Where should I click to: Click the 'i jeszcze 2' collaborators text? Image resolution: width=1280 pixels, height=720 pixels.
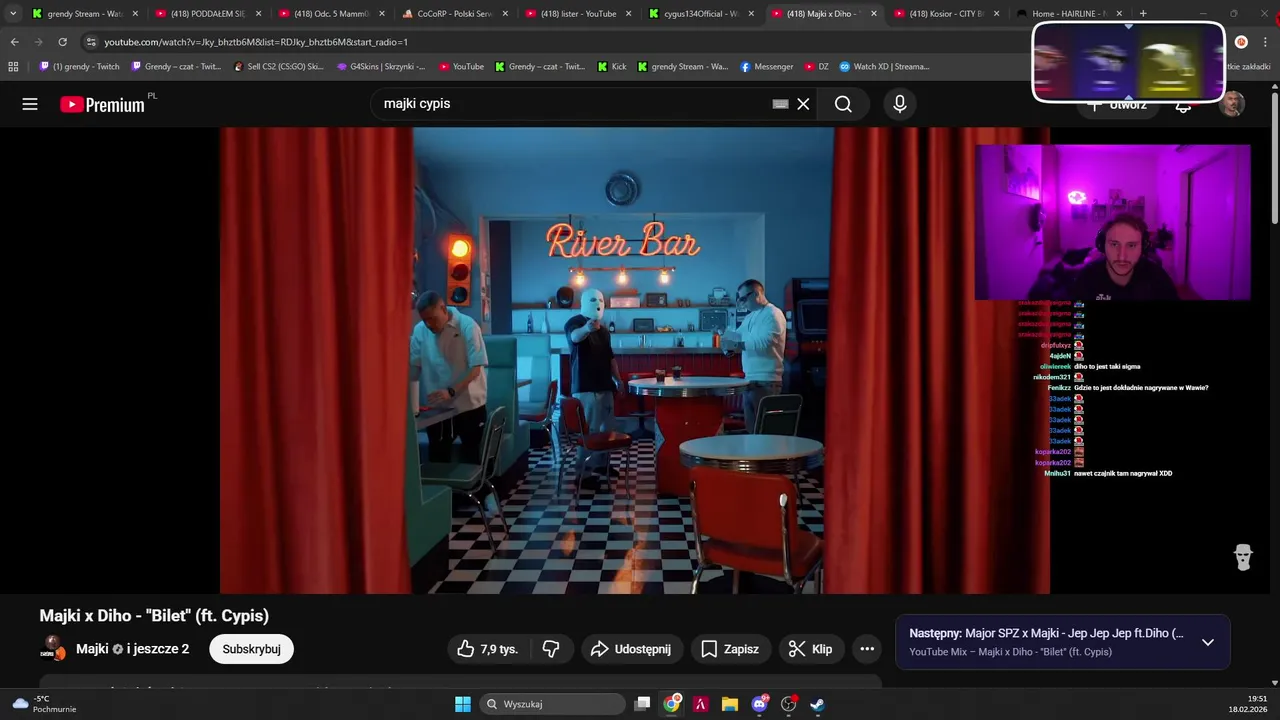(158, 649)
